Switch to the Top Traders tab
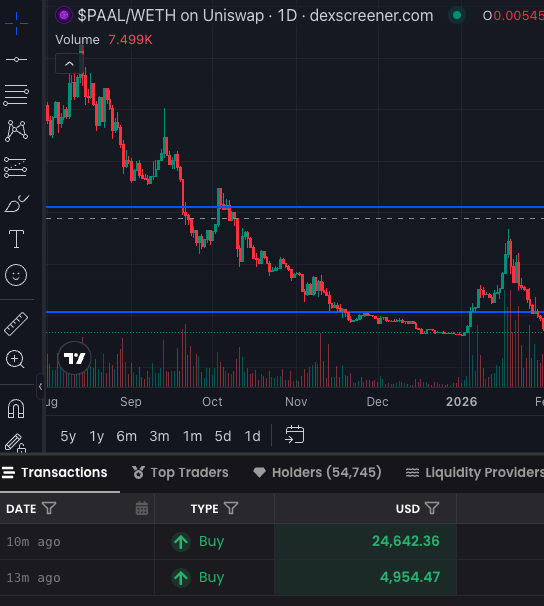Screen dimensions: 544x606 click(x=180, y=472)
